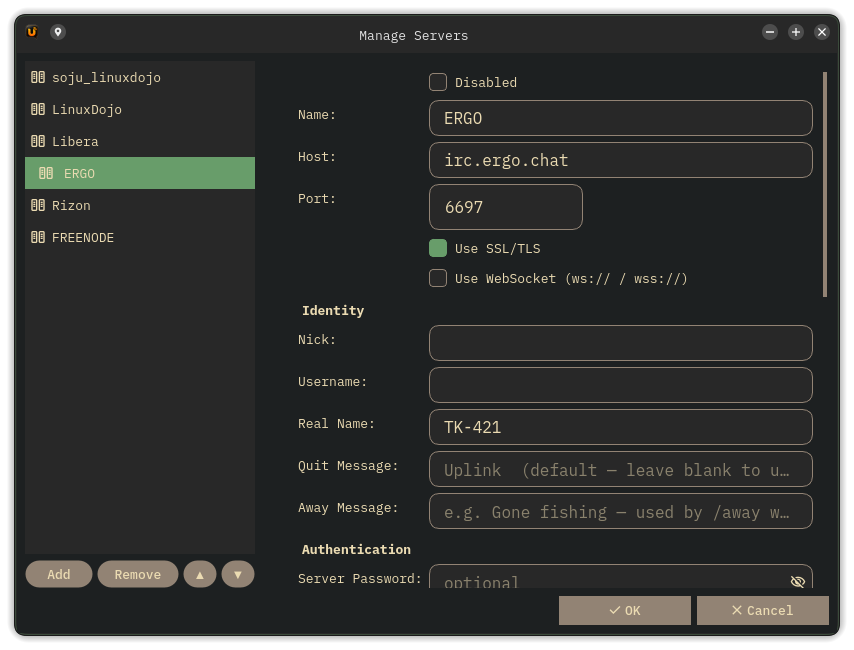Select FREENODE server entry
The image size is (854, 650).
click(x=140, y=238)
